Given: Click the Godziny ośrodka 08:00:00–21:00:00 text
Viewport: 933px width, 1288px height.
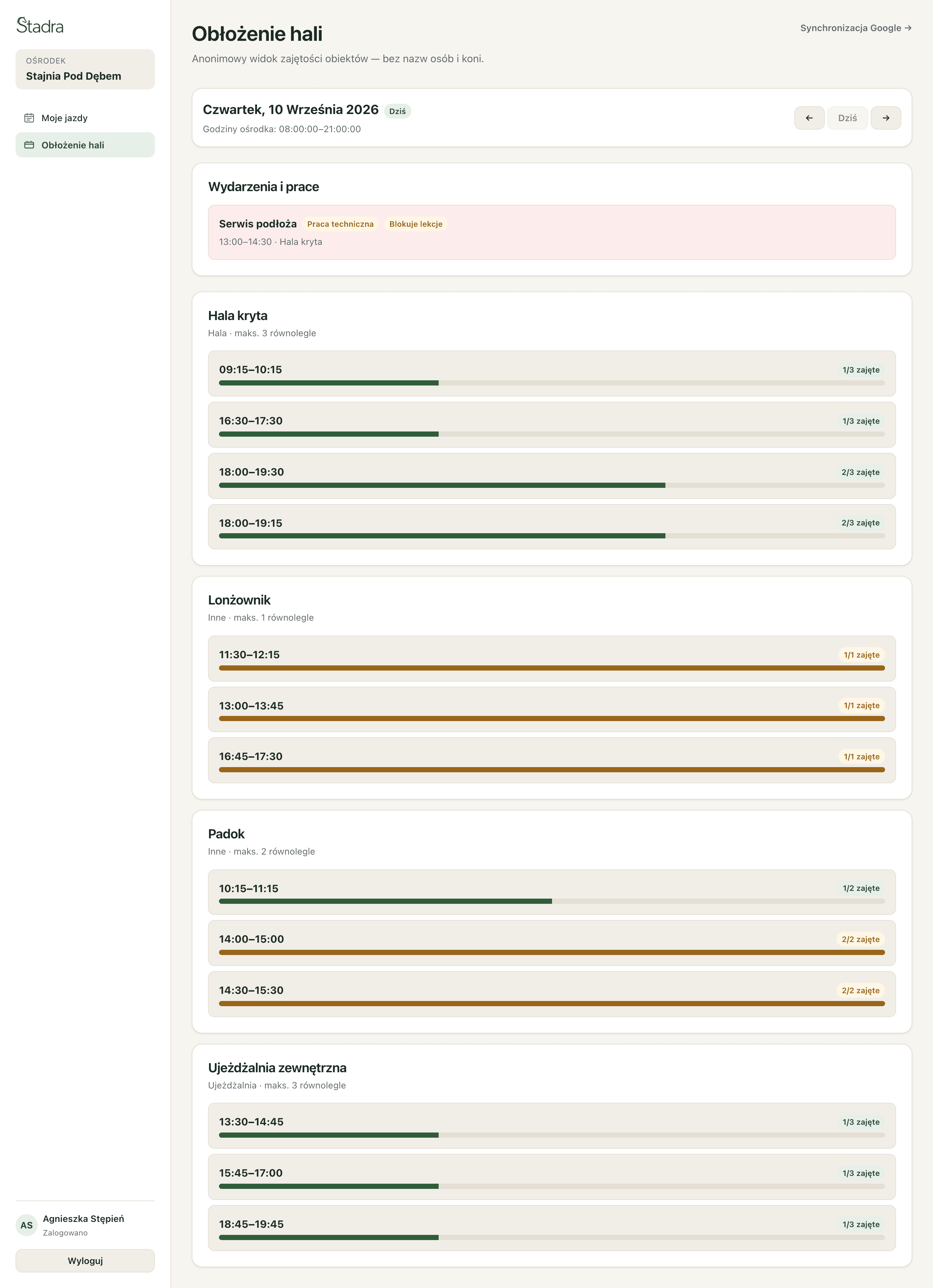Looking at the screenshot, I should 282,129.
